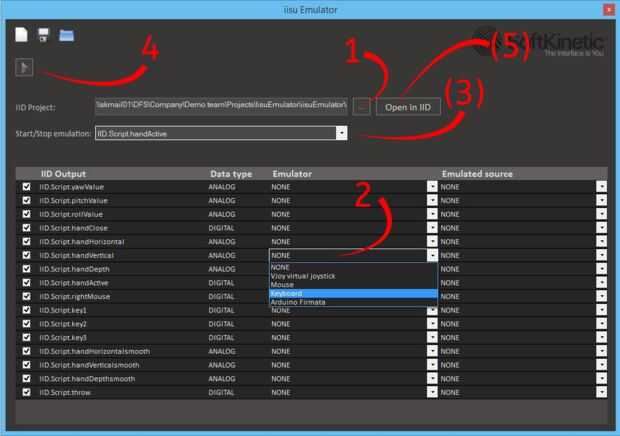Toggle the IID.Script.key1 checkbox
Viewport: 620px width, 436px height.
26,310
